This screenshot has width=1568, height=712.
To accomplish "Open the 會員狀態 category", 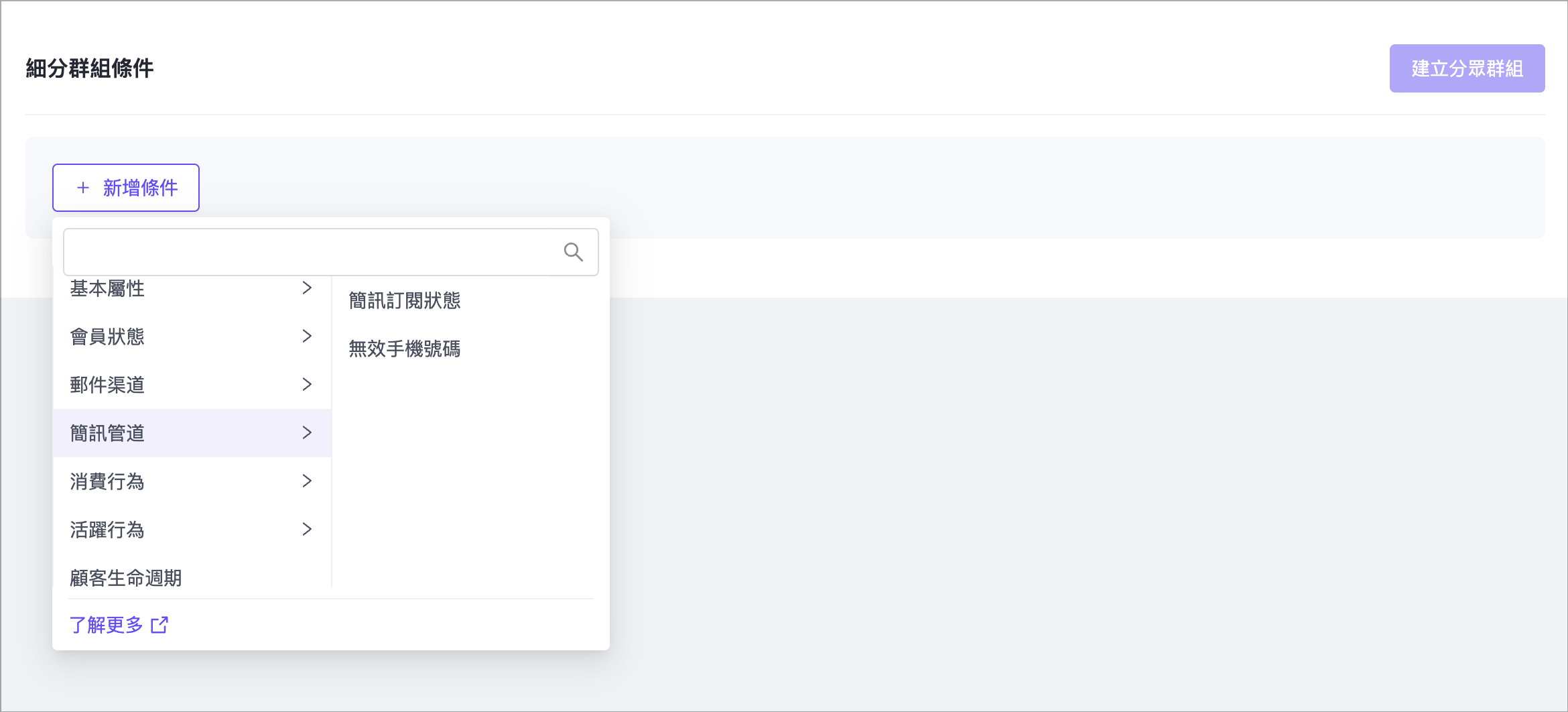I will (107, 337).
